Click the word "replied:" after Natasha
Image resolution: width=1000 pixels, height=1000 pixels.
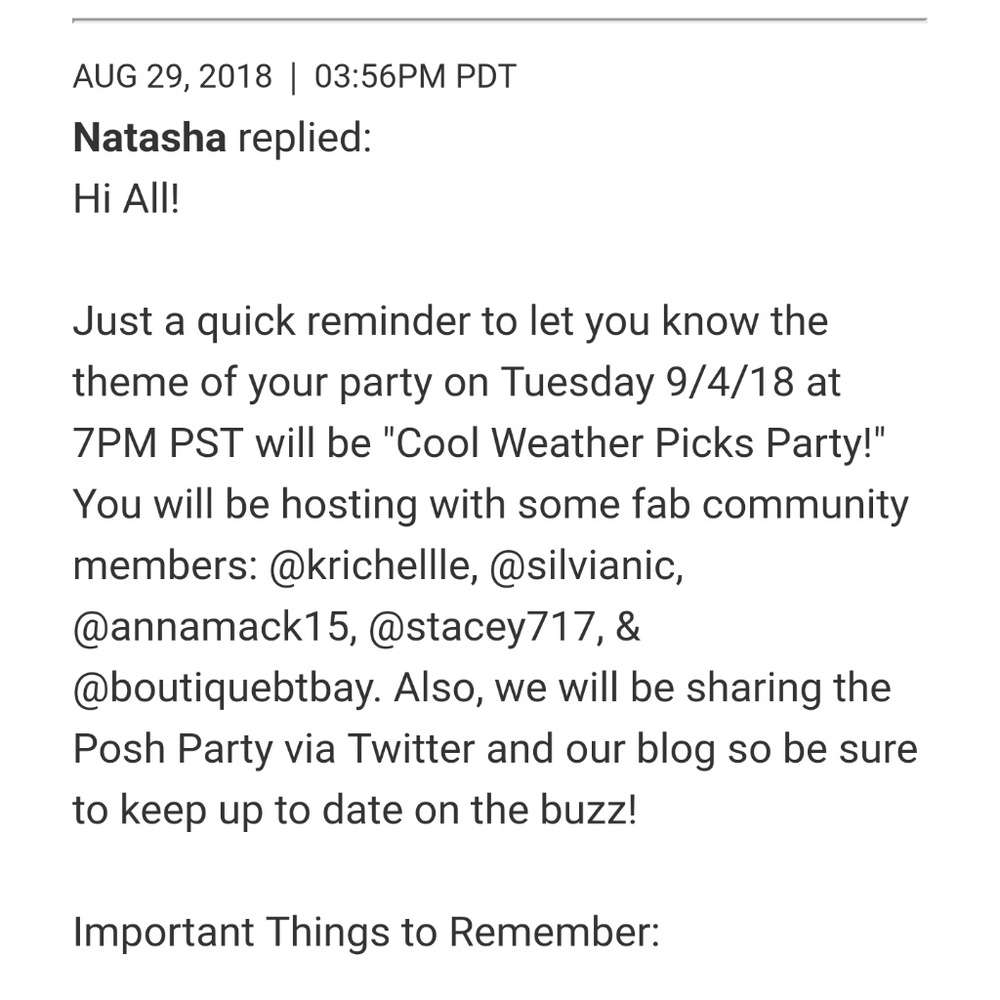coord(305,138)
